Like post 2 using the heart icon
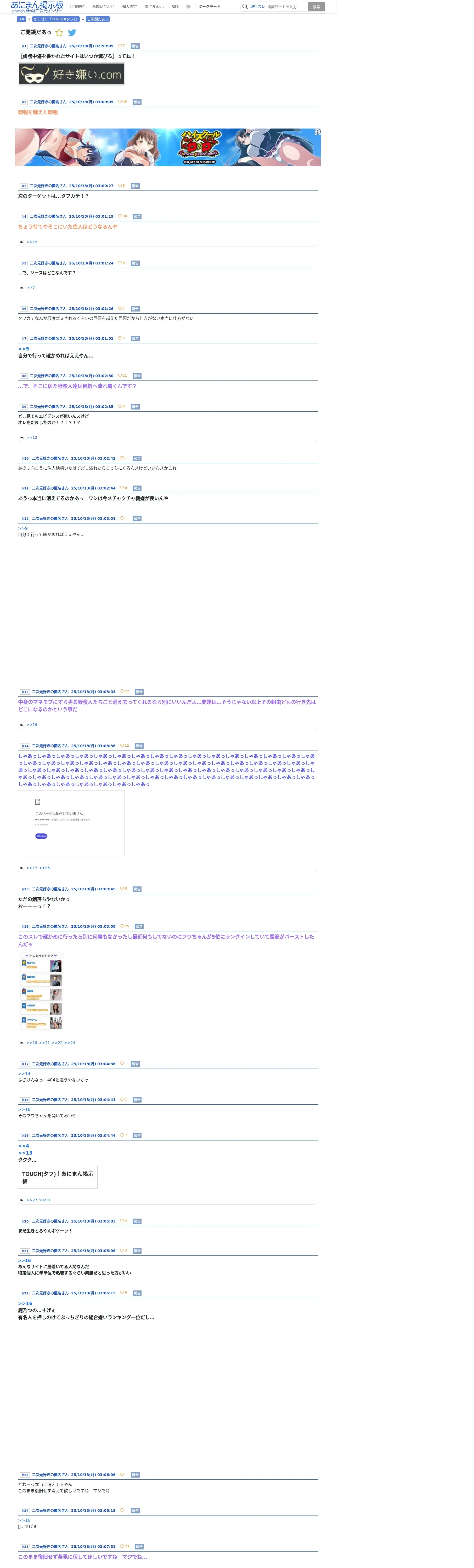The image size is (474, 1568). (x=120, y=102)
